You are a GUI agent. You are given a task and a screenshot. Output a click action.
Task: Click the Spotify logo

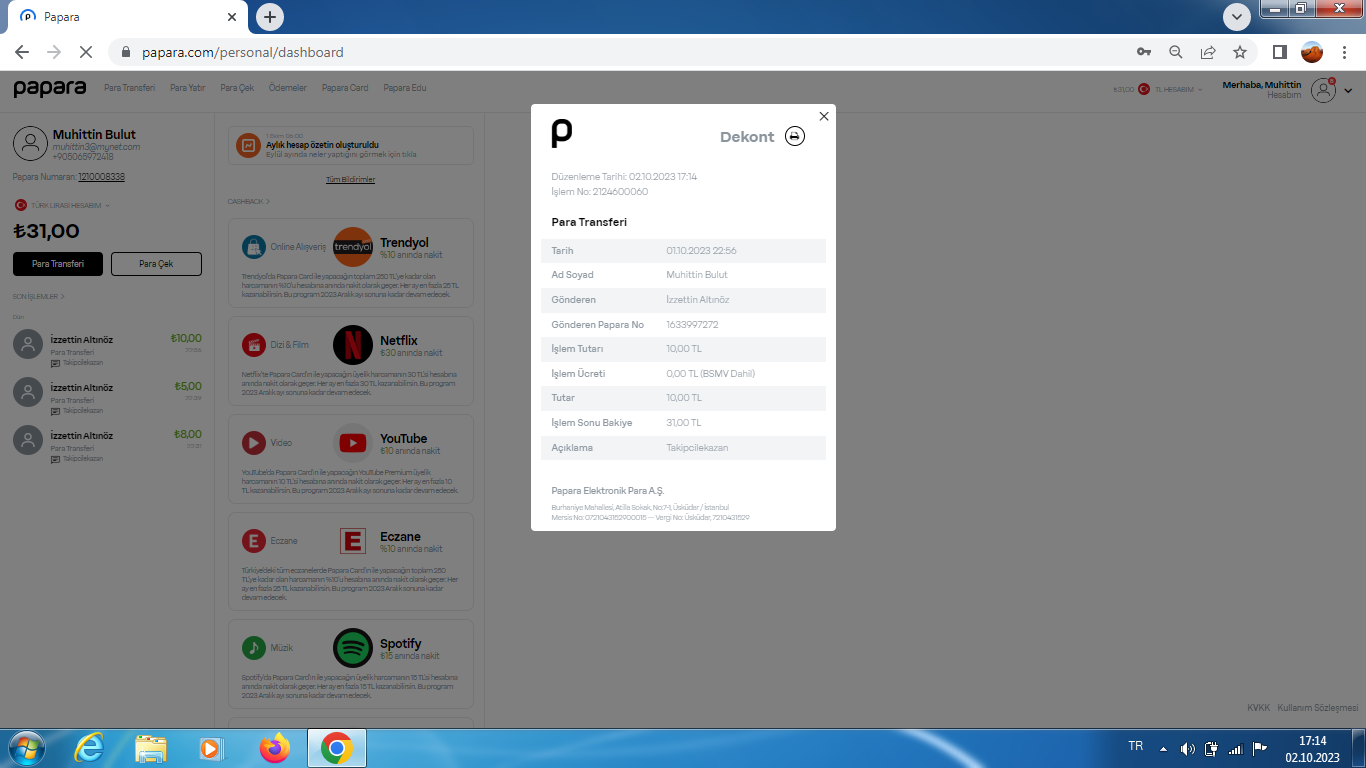tap(352, 647)
